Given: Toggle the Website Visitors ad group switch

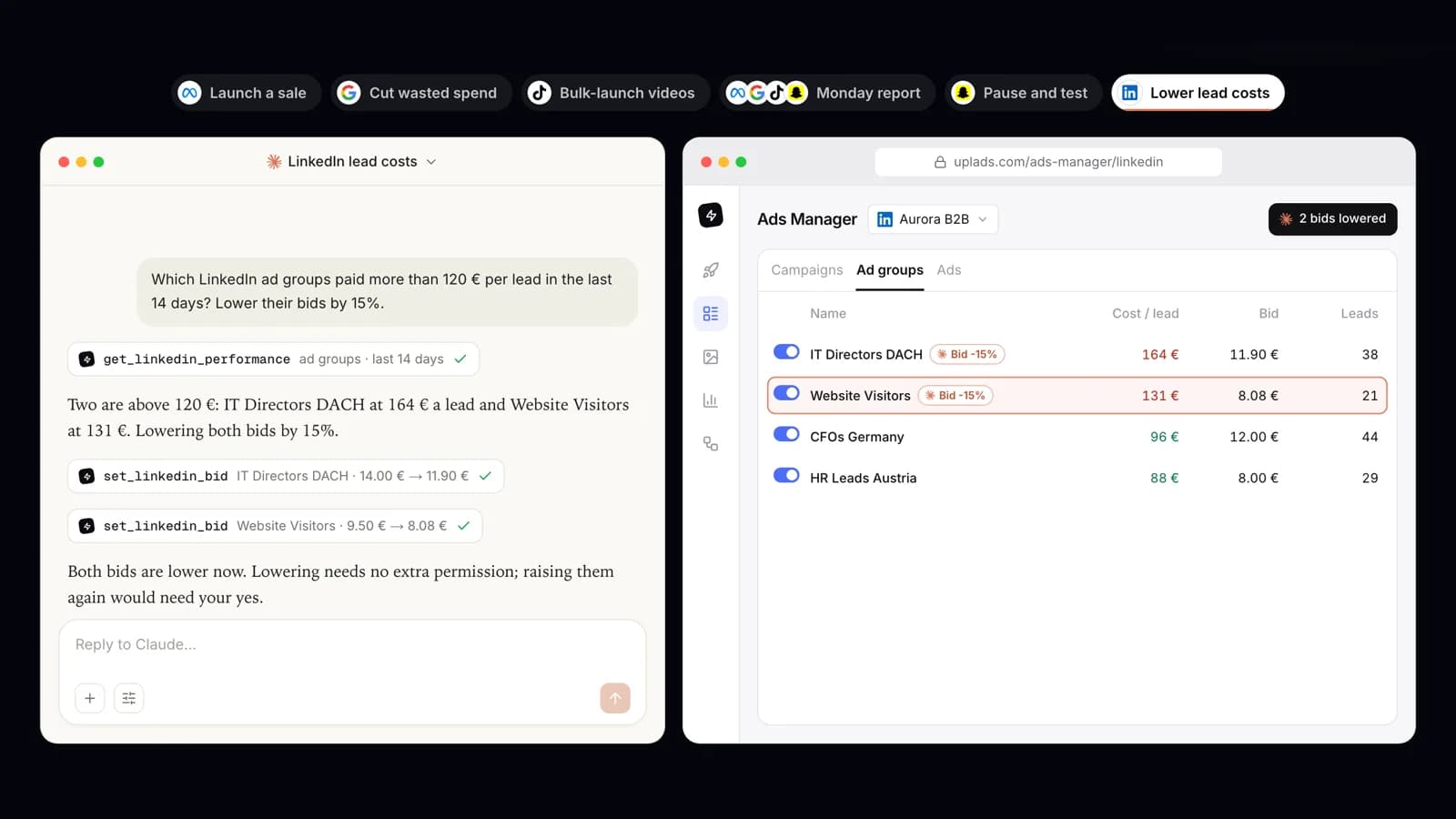Looking at the screenshot, I should coord(786,393).
